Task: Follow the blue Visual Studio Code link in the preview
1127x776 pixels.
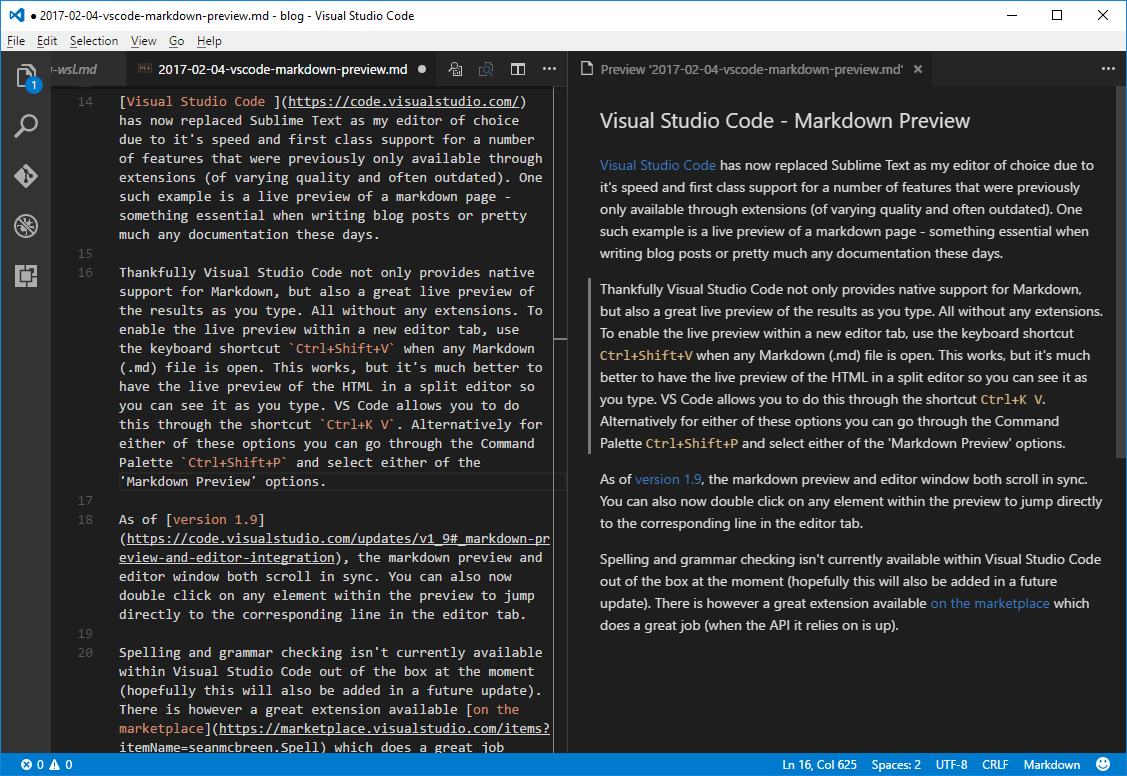Action: point(658,165)
